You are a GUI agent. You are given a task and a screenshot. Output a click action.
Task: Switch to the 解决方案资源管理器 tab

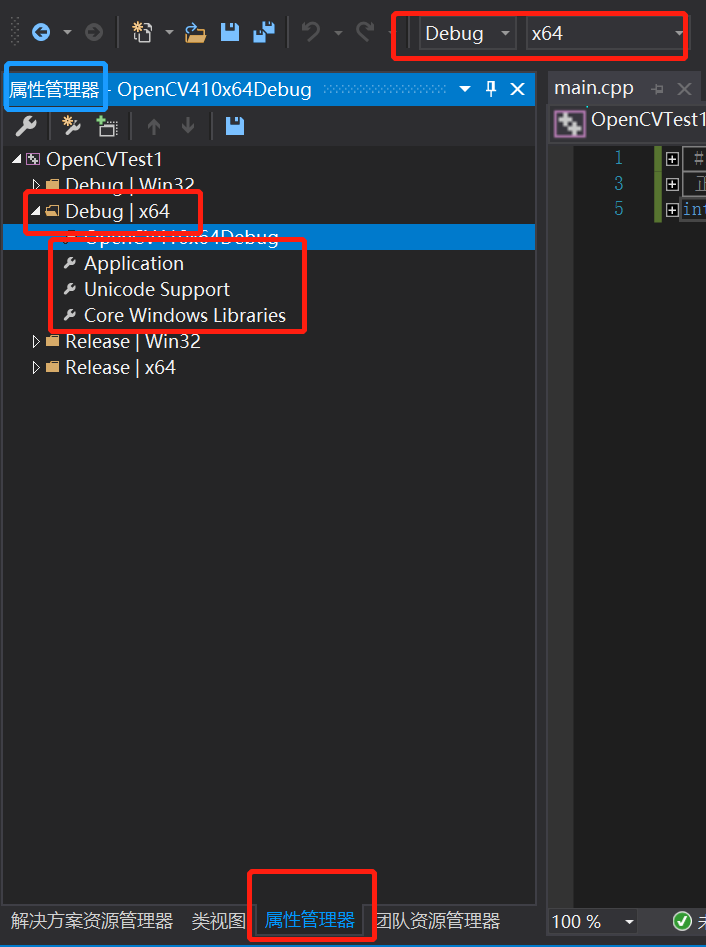pos(92,921)
